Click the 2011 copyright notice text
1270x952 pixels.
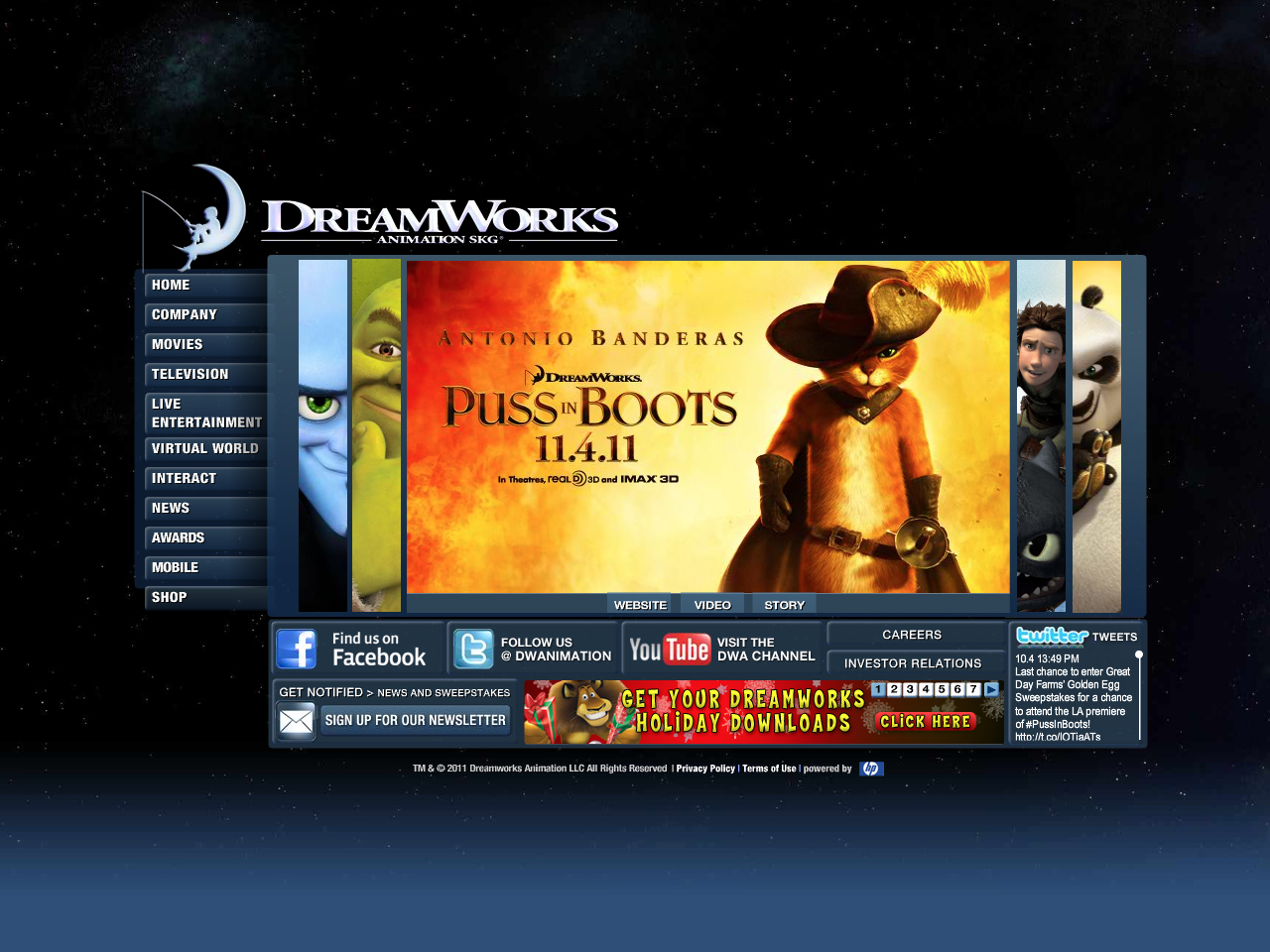coord(540,769)
